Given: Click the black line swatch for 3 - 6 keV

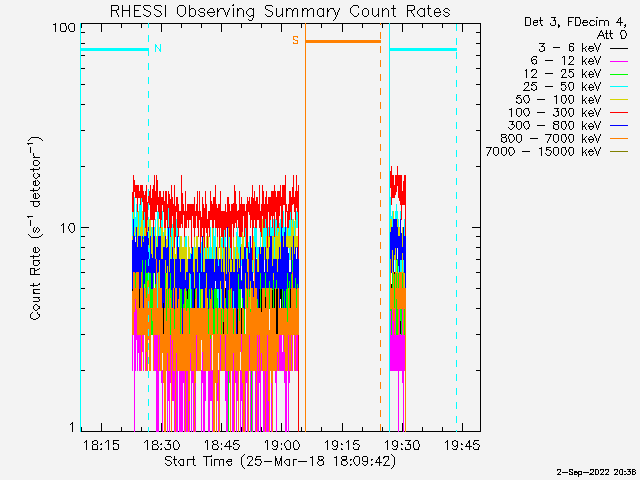Looking at the screenshot, I should (x=619, y=48).
